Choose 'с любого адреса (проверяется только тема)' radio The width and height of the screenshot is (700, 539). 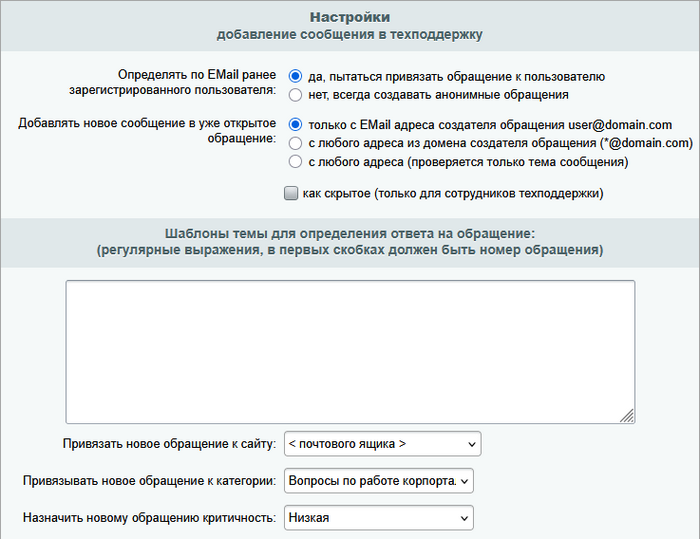(295, 161)
